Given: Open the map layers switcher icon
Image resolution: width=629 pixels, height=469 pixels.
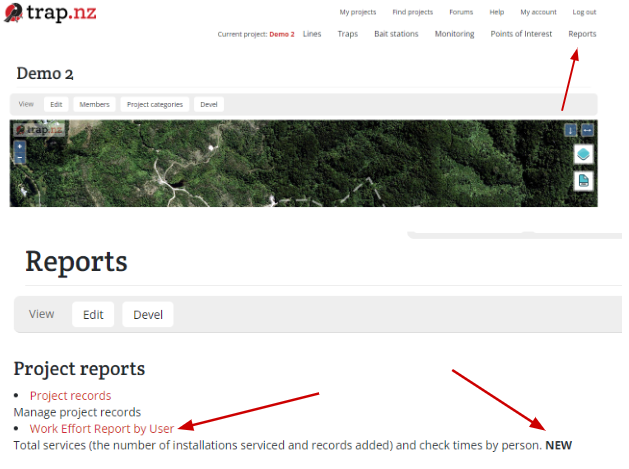Looking at the screenshot, I should [x=584, y=154].
